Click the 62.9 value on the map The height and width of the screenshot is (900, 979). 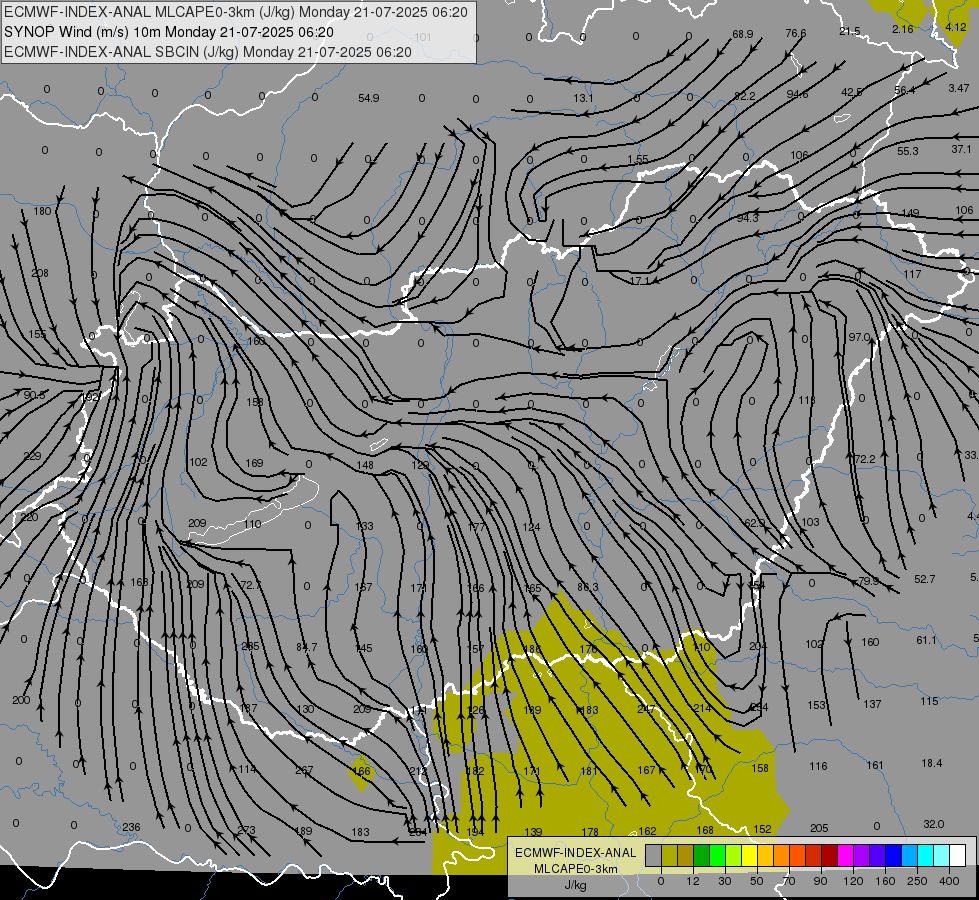tap(754, 523)
